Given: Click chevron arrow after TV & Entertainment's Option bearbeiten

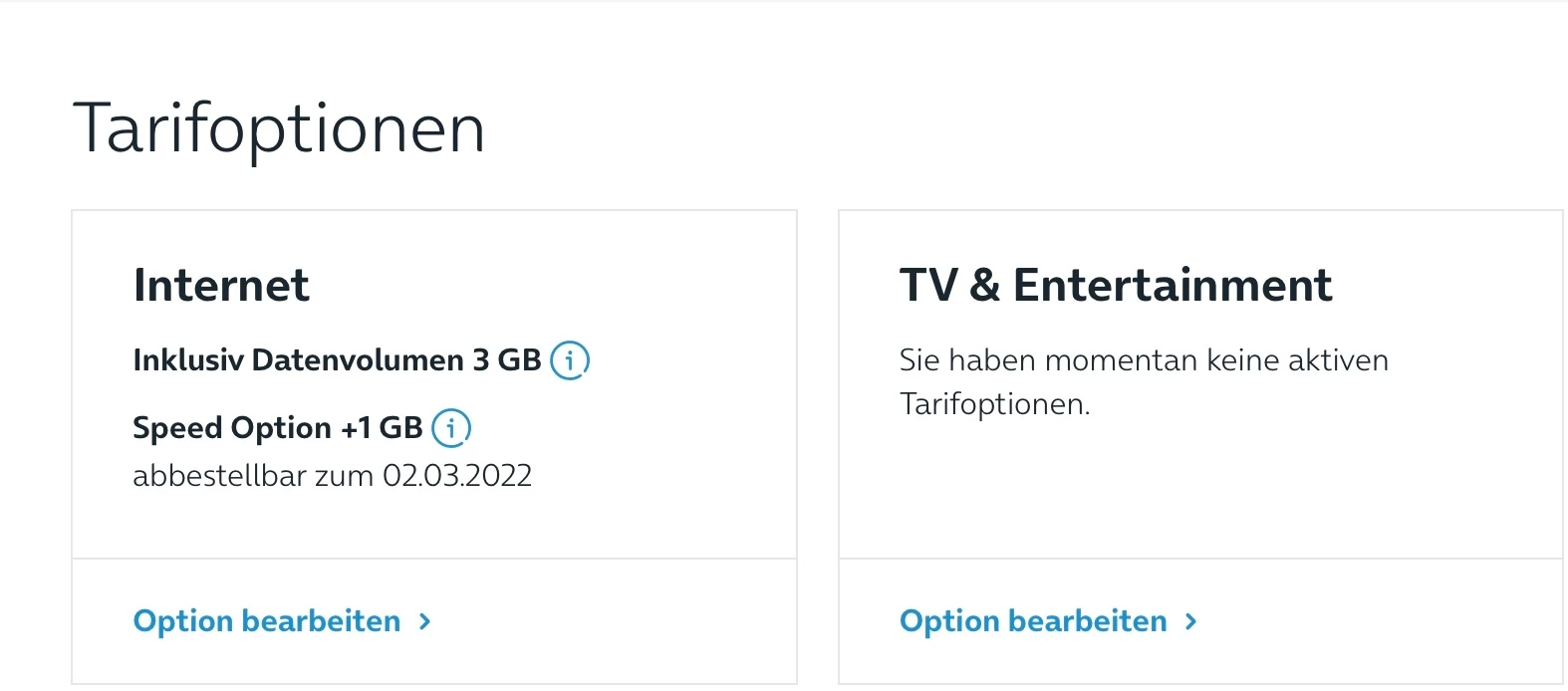Looking at the screenshot, I should pos(1190,621).
